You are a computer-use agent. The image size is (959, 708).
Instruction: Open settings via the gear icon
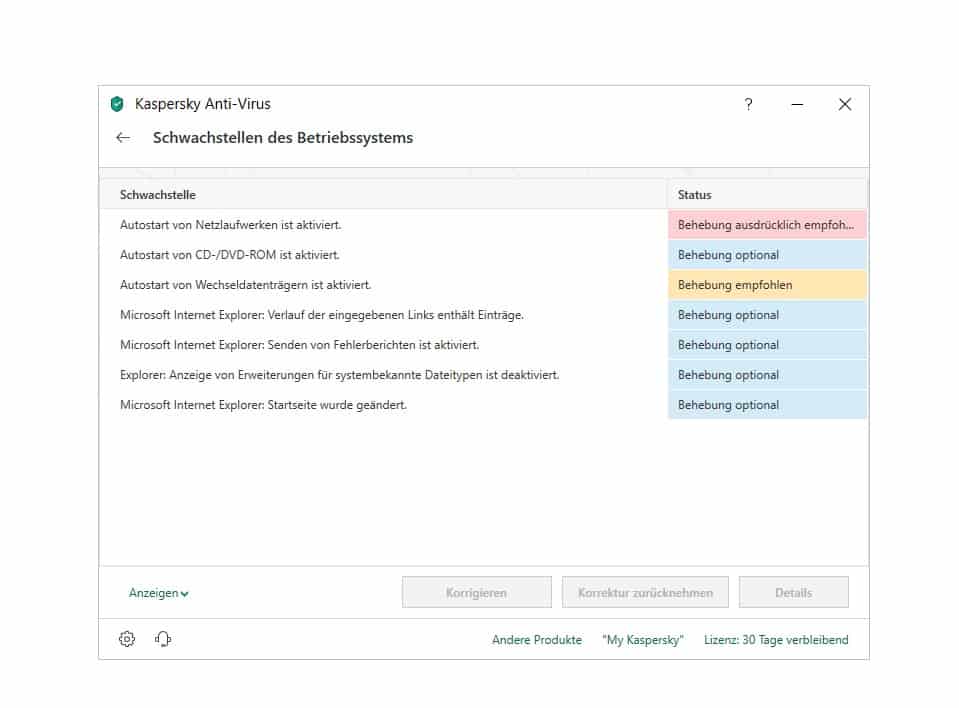point(127,639)
